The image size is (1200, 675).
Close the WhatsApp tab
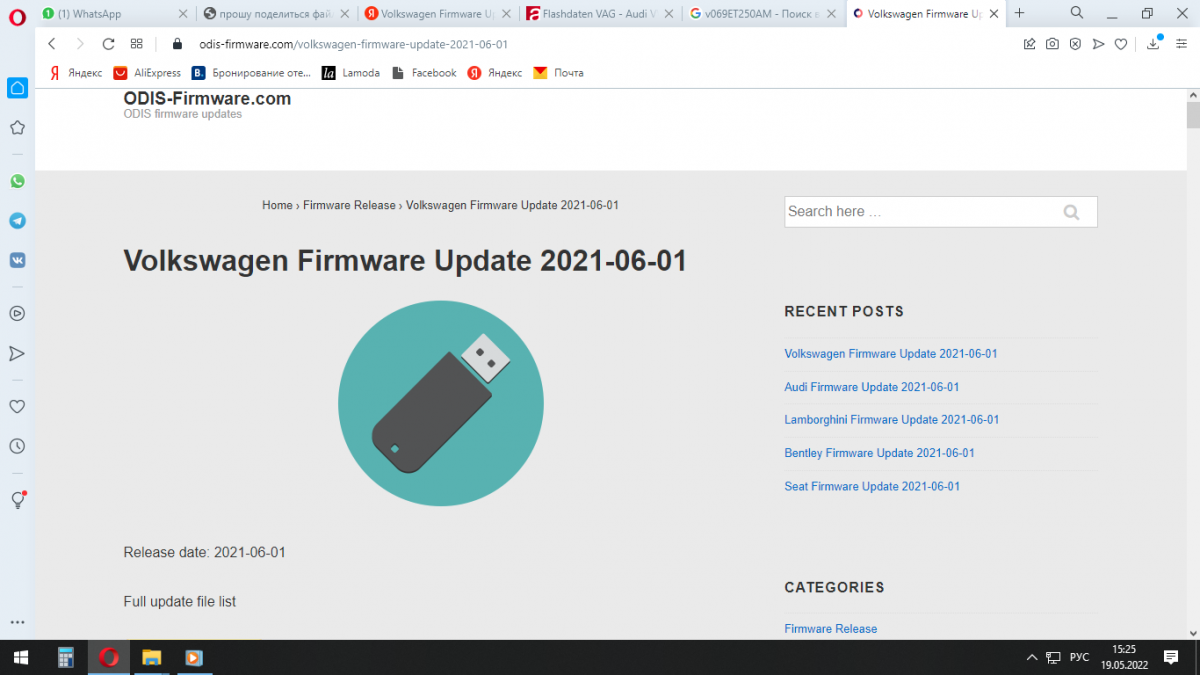(182, 14)
